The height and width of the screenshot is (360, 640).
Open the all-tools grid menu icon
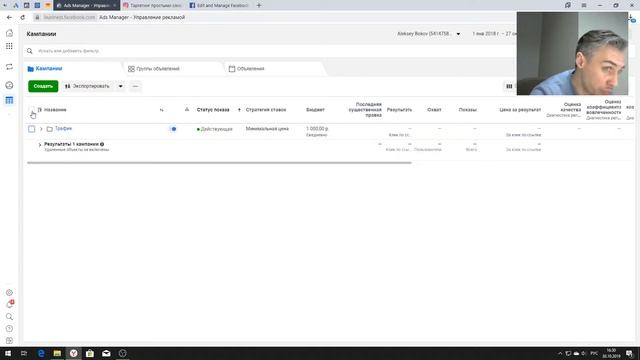(x=9, y=46)
